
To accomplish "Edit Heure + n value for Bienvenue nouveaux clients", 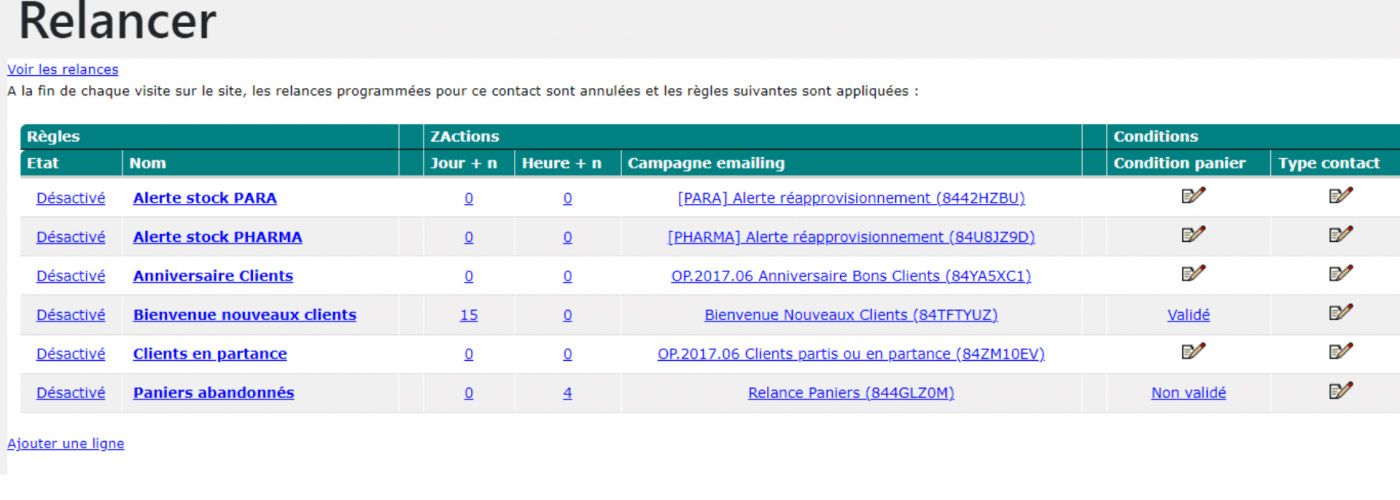I will (x=567, y=315).
